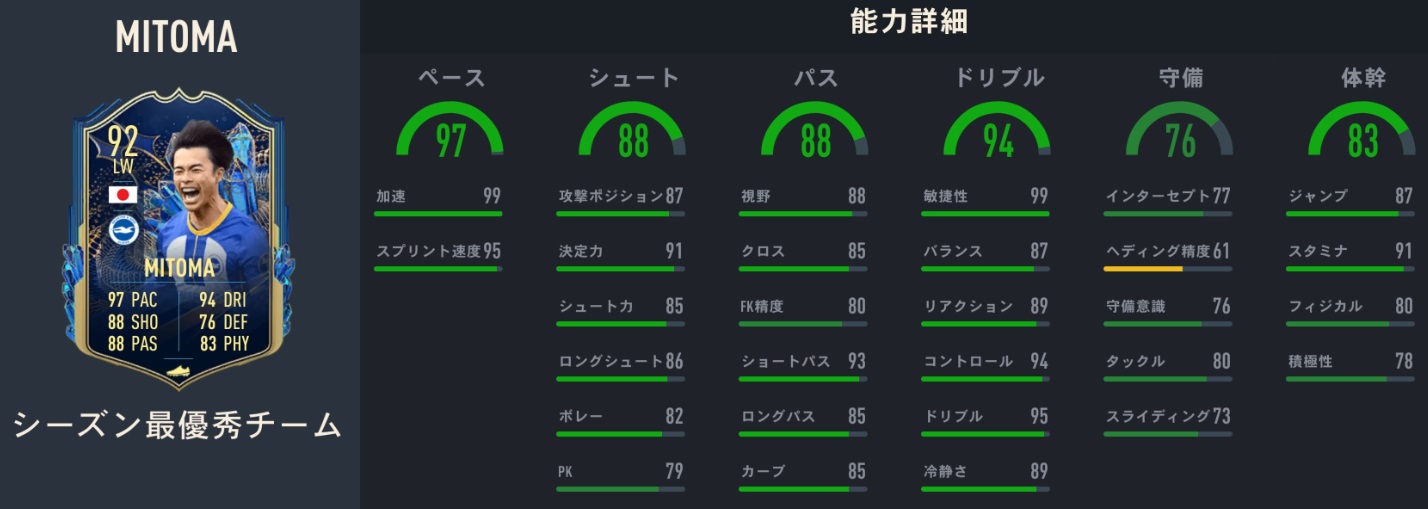Select the ショートパス 93 stat row
1428x509 pixels.
click(x=803, y=362)
